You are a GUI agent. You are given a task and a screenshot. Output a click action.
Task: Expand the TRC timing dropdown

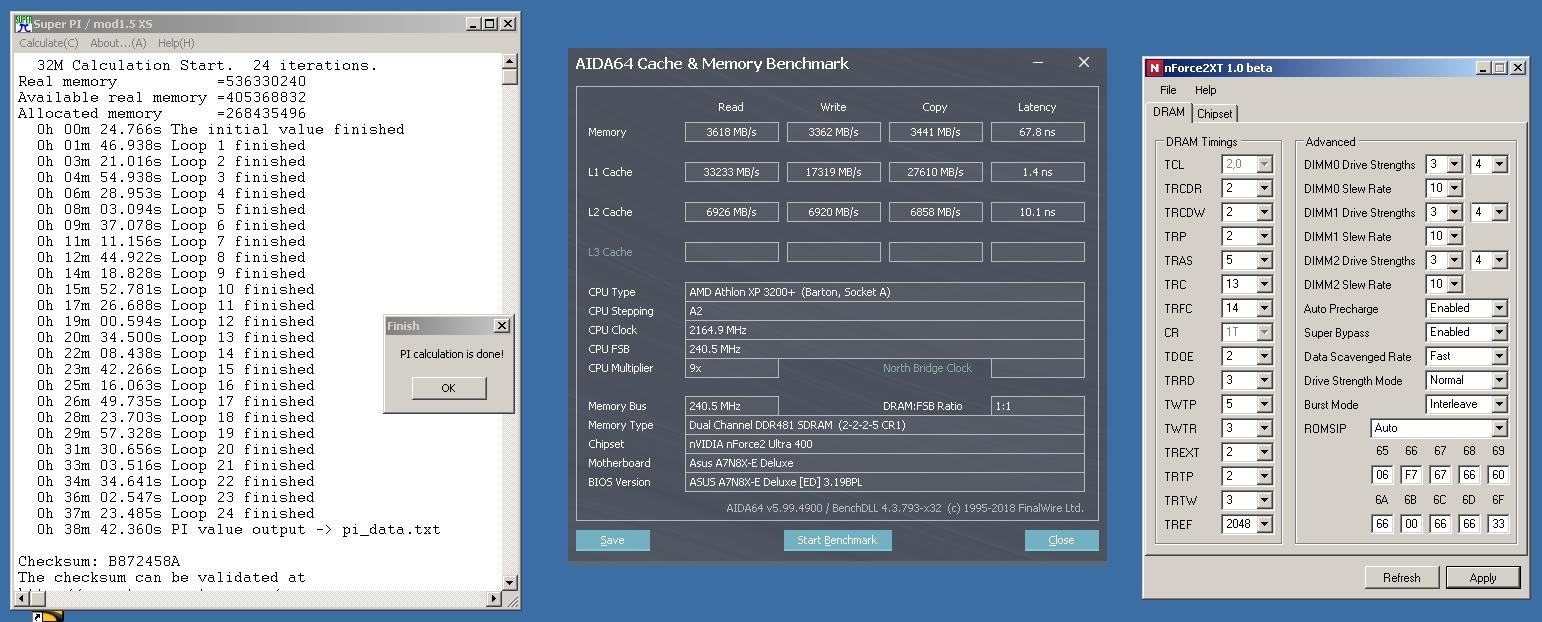(1264, 284)
